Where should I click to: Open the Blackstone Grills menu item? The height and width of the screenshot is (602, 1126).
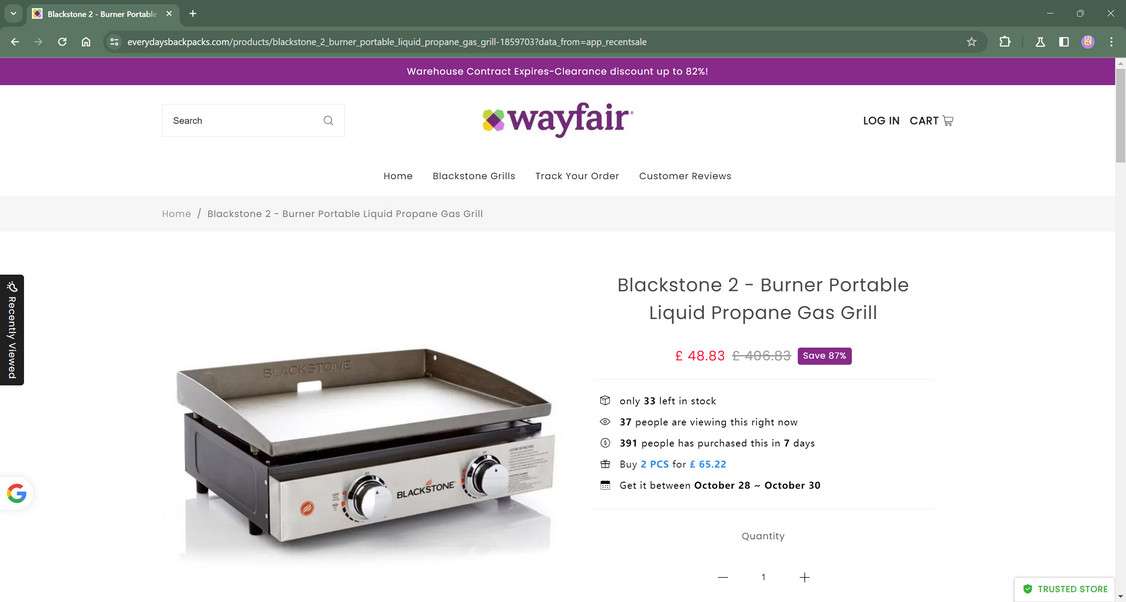pyautogui.click(x=474, y=176)
